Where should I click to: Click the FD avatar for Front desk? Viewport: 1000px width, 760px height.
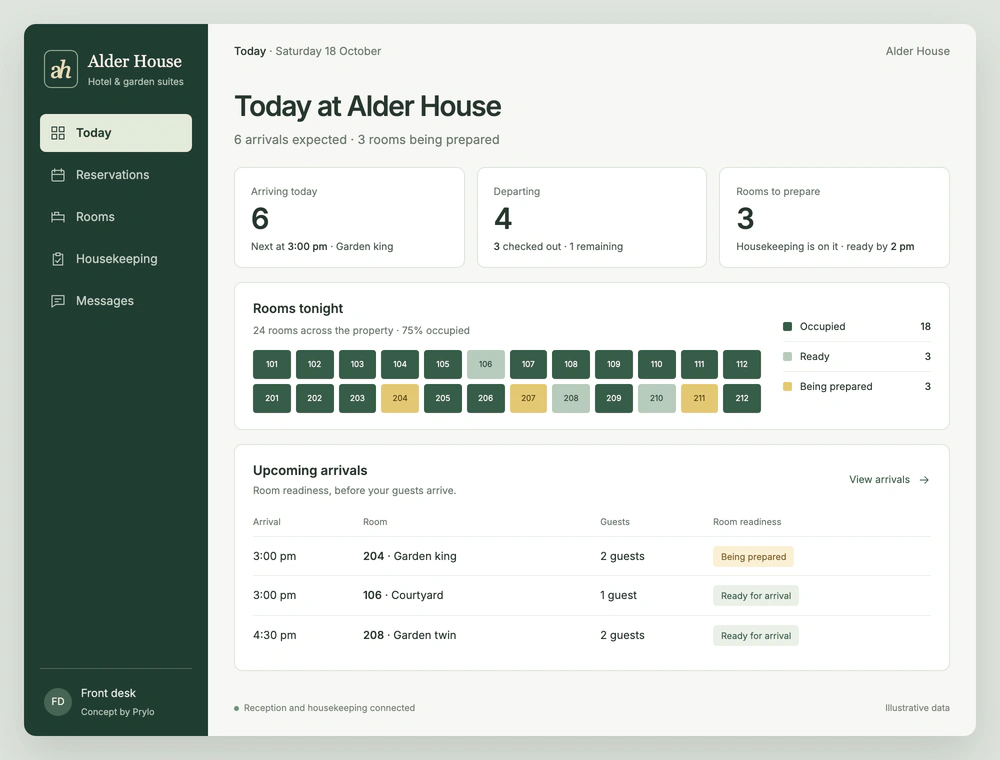(57, 701)
